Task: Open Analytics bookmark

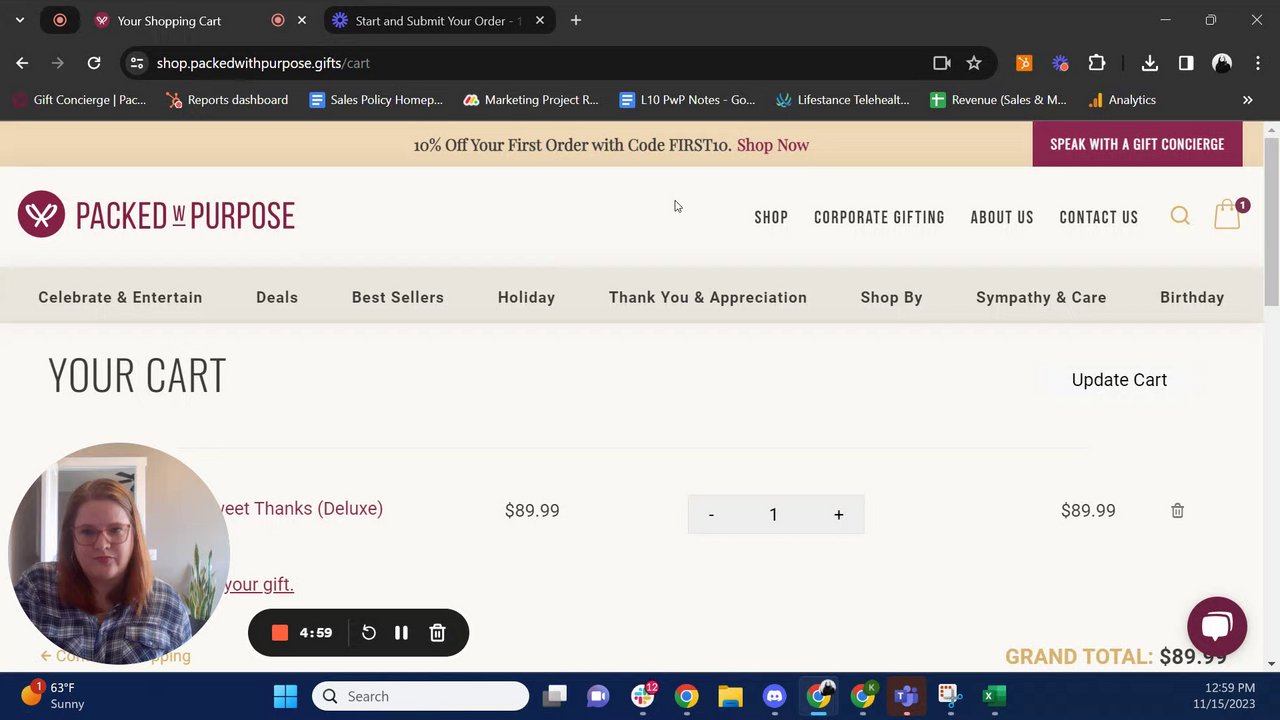Action: click(1121, 100)
